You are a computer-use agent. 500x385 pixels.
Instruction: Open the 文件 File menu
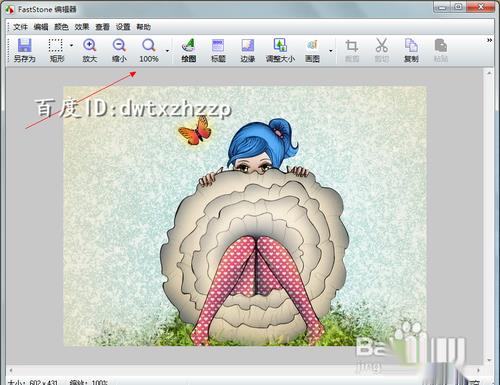pyautogui.click(x=20, y=27)
